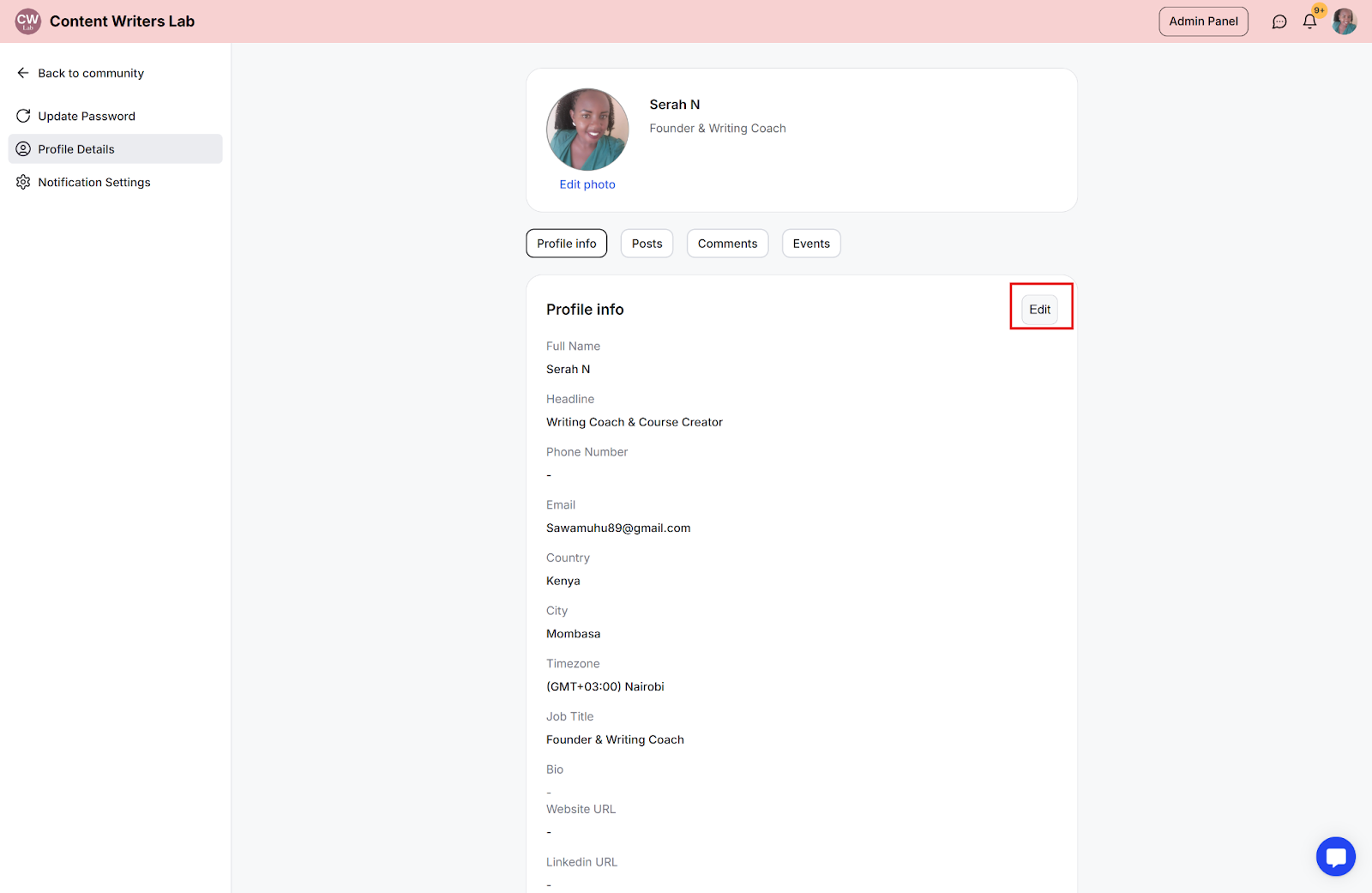
Task: Click the user avatar in header
Action: click(1345, 21)
